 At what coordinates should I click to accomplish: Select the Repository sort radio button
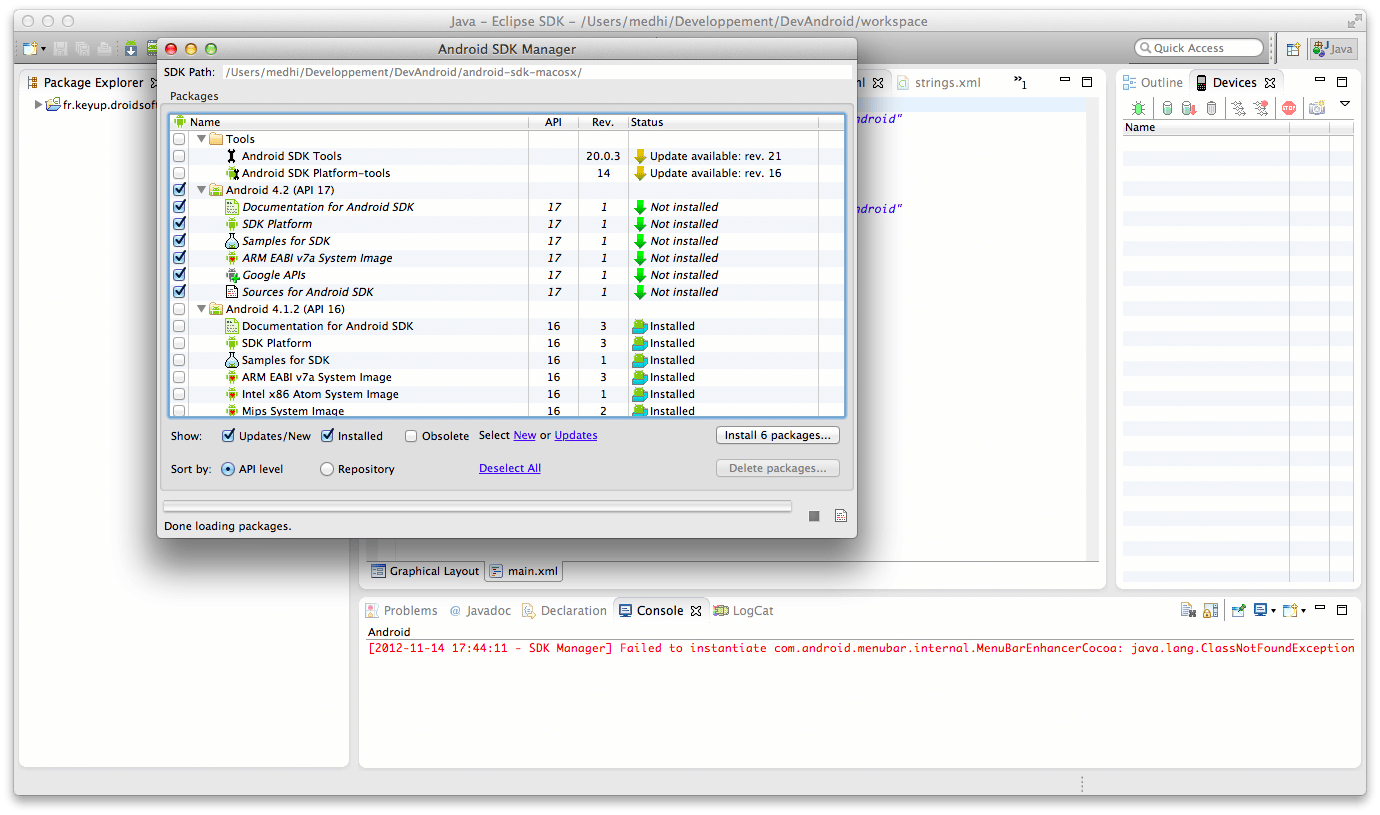[327, 469]
